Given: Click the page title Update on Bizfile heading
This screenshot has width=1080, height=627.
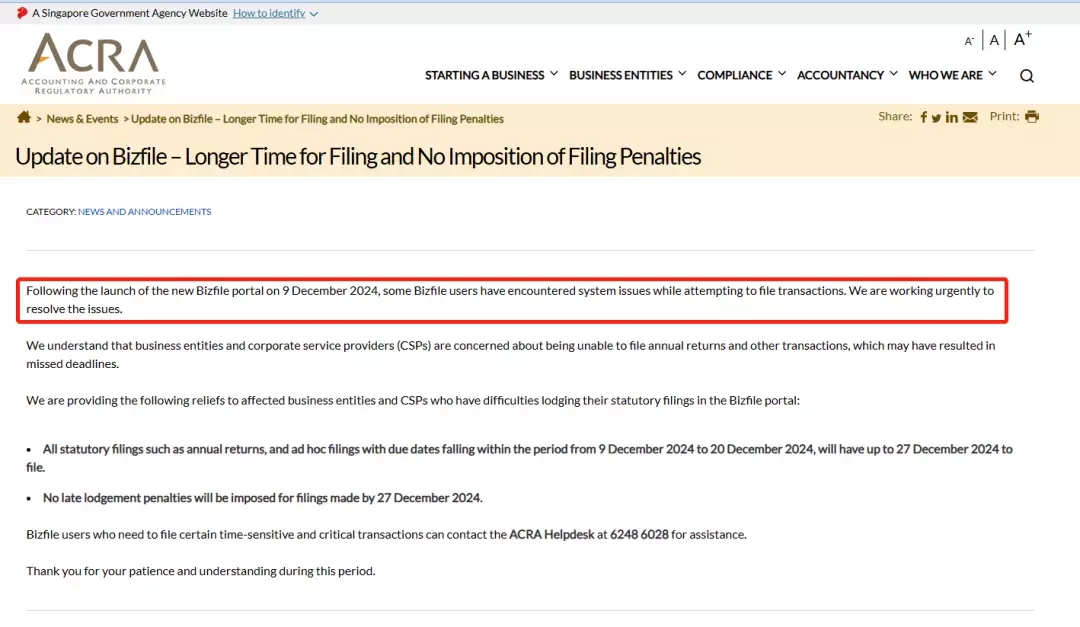Looking at the screenshot, I should tap(357, 156).
